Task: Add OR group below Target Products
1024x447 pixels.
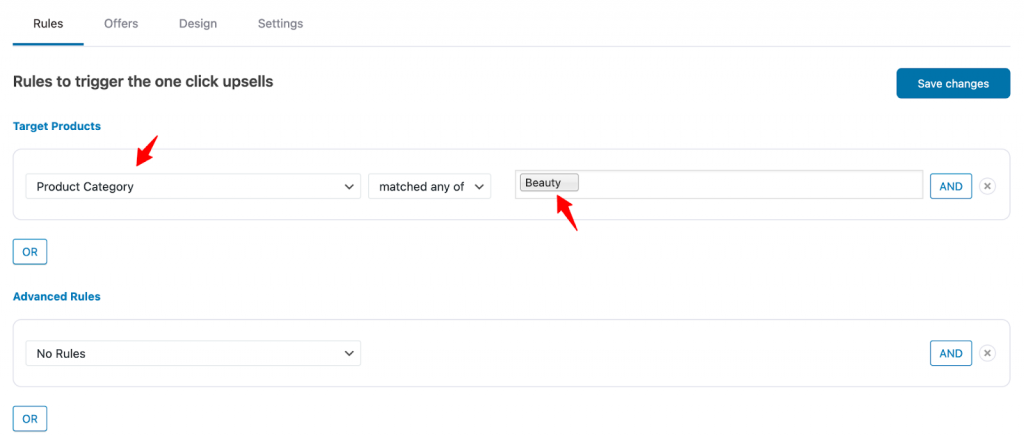Action: pos(30,252)
